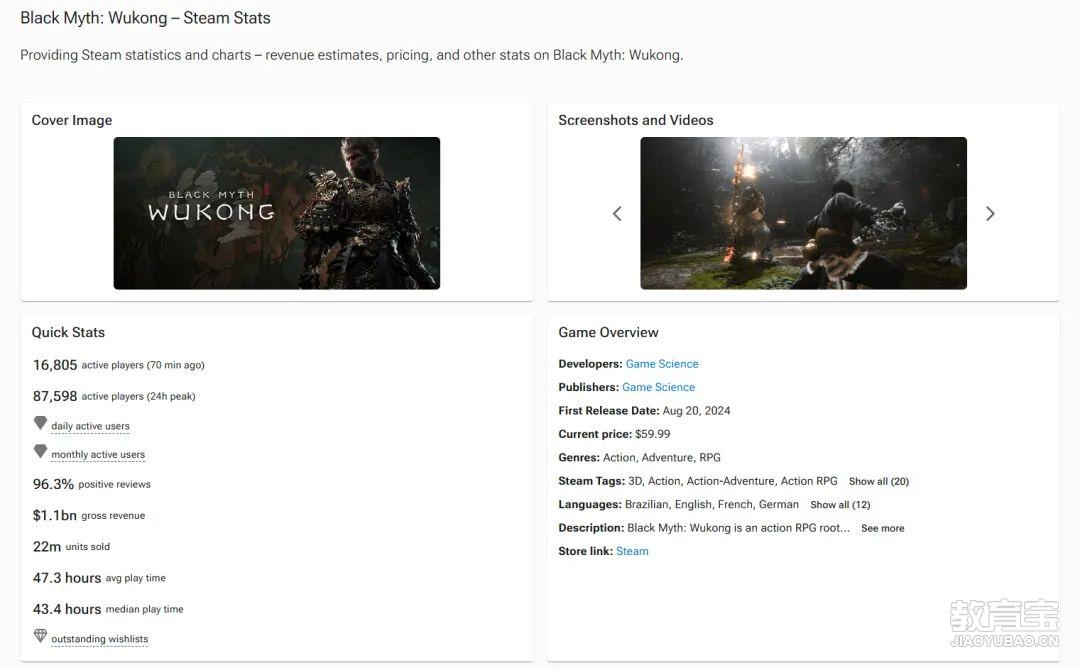Screen dimensions: 1080x670
Task: Click the Genres: Action, Adventure, RPG line
Action: point(639,457)
